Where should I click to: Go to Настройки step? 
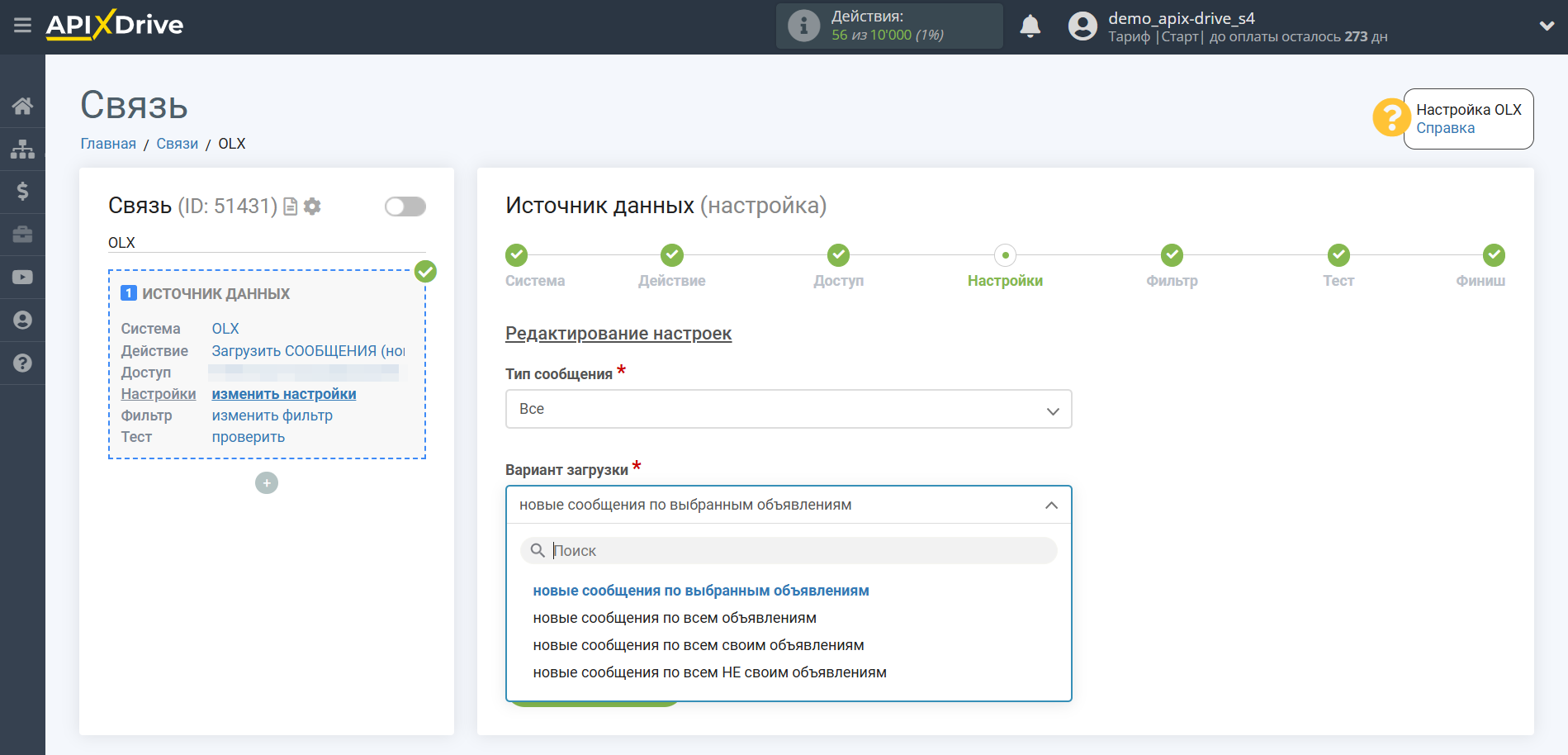coord(1005,281)
